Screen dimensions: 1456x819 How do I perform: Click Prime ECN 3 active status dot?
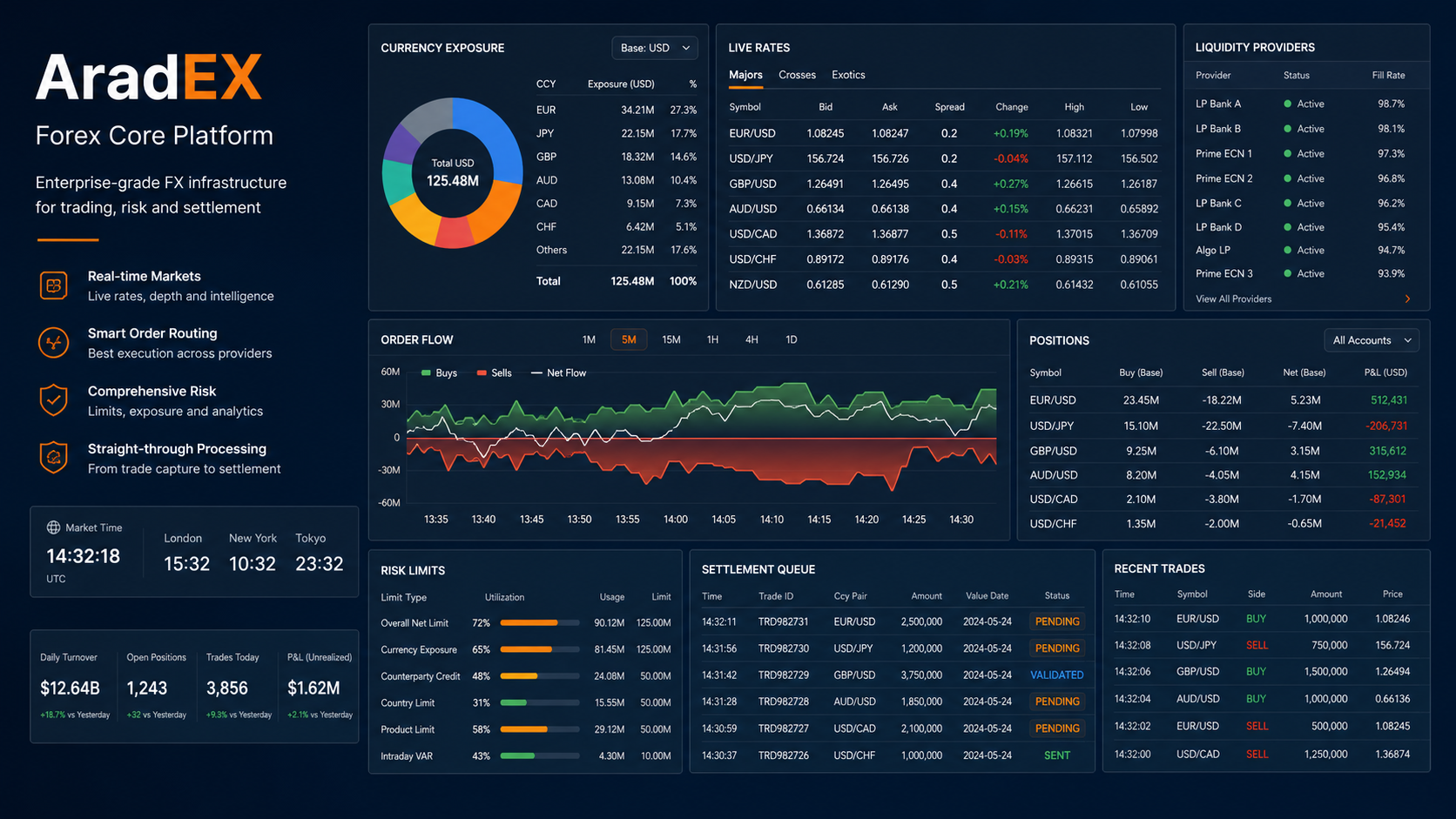click(x=1287, y=273)
